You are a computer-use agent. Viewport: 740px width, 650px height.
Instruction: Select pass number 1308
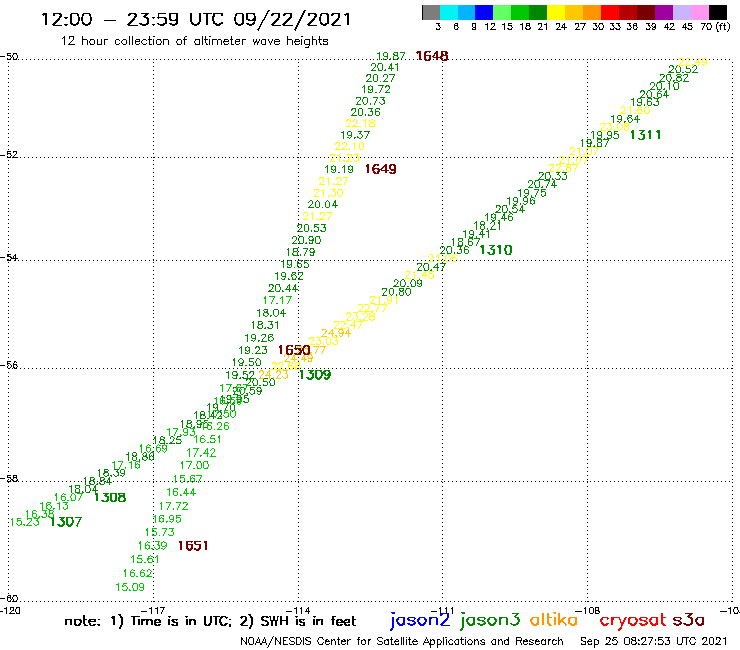(x=110, y=497)
